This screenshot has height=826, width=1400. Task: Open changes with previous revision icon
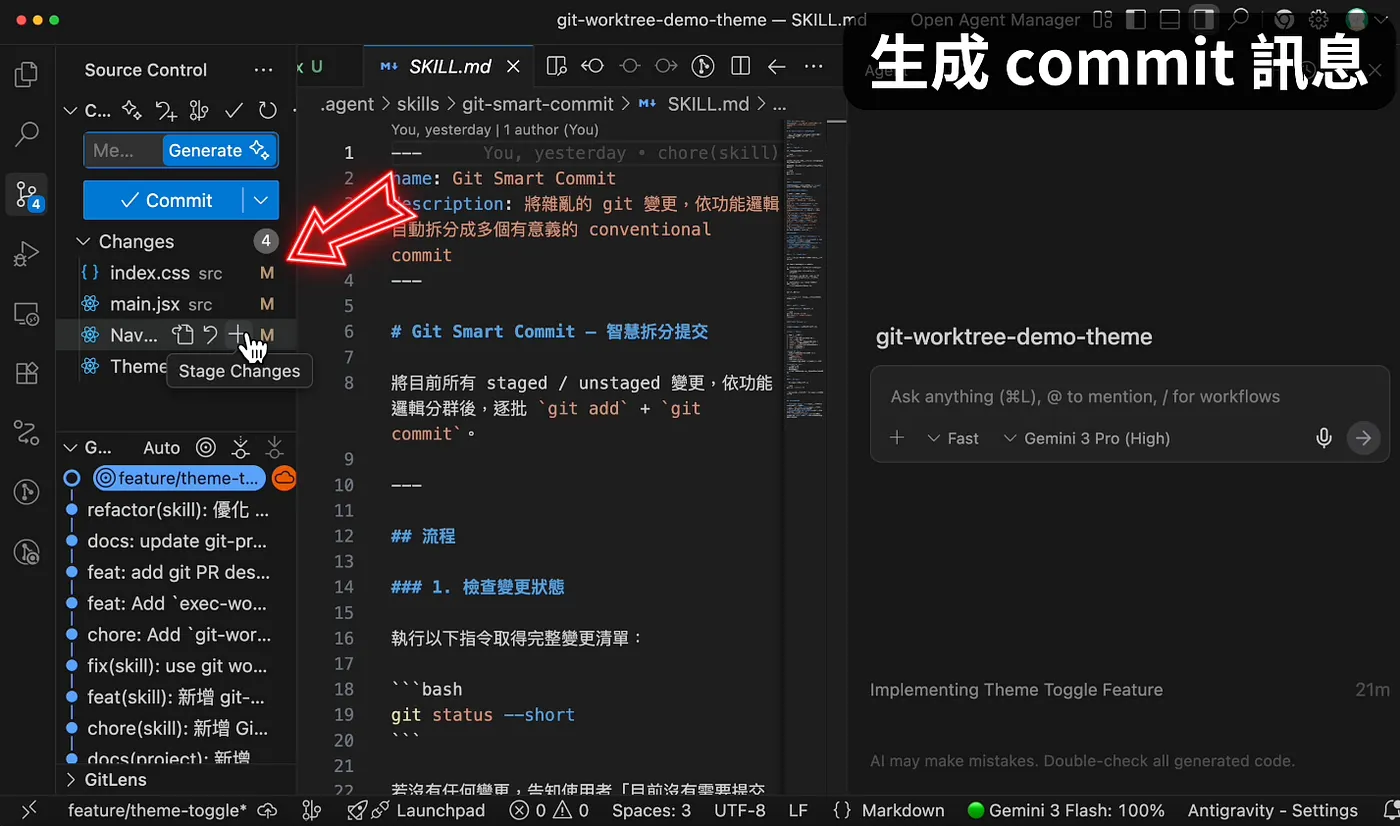tap(593, 66)
